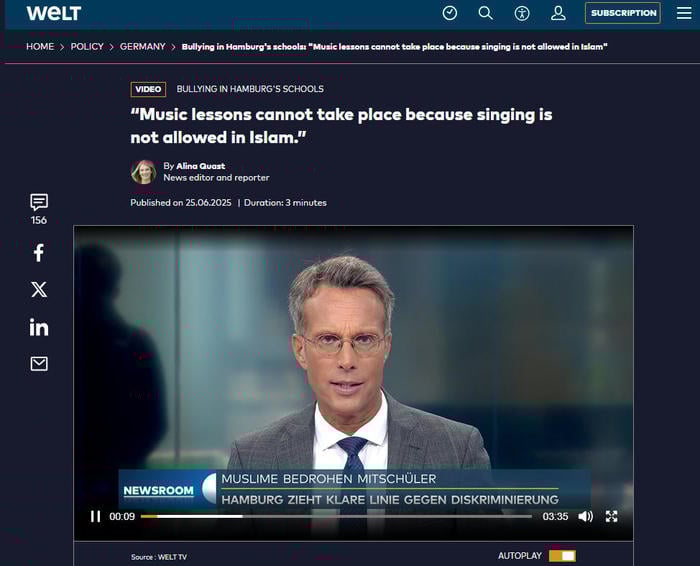Open the search magnifier icon
This screenshot has height=566, width=700.
(486, 13)
